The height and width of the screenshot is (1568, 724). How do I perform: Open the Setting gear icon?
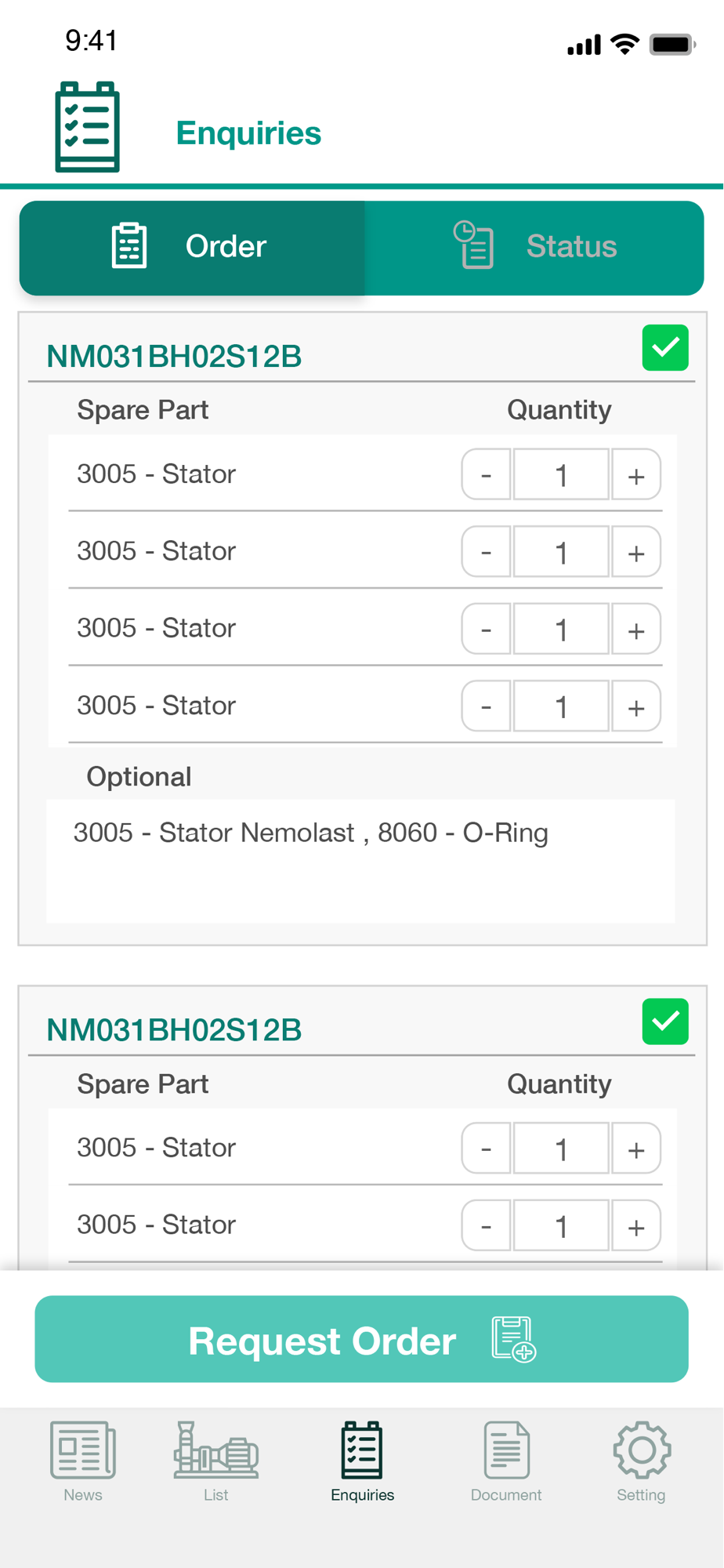coord(642,1450)
